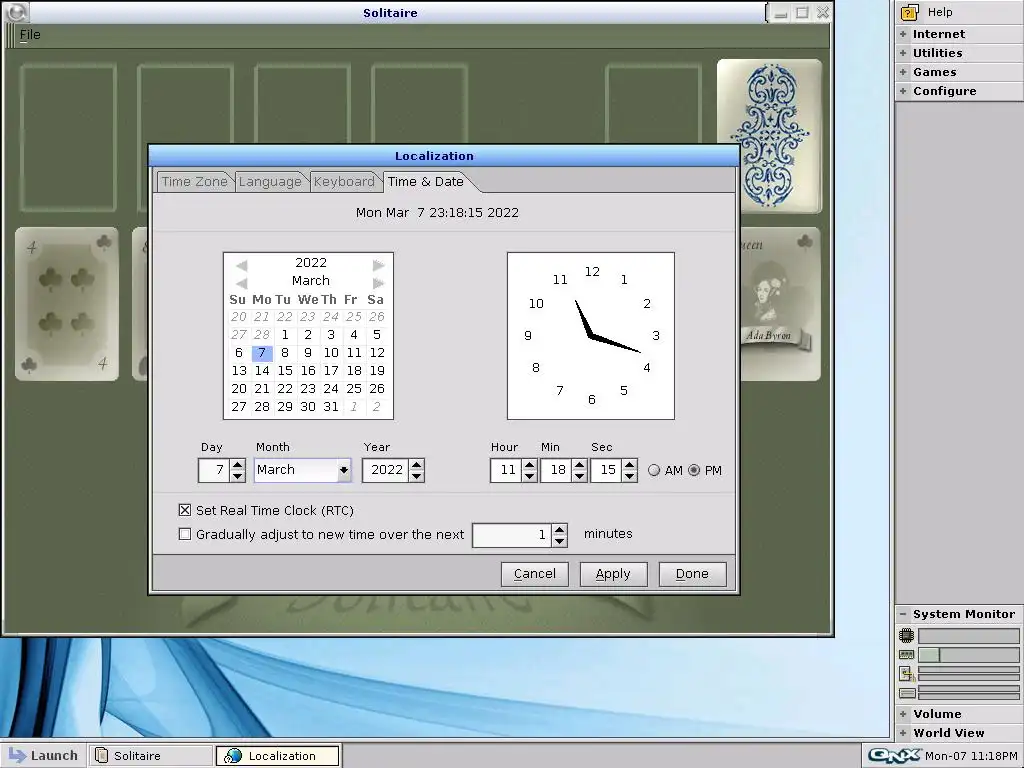The image size is (1024, 768).
Task: Increase the gradual adjust minutes value
Action: 560,530
